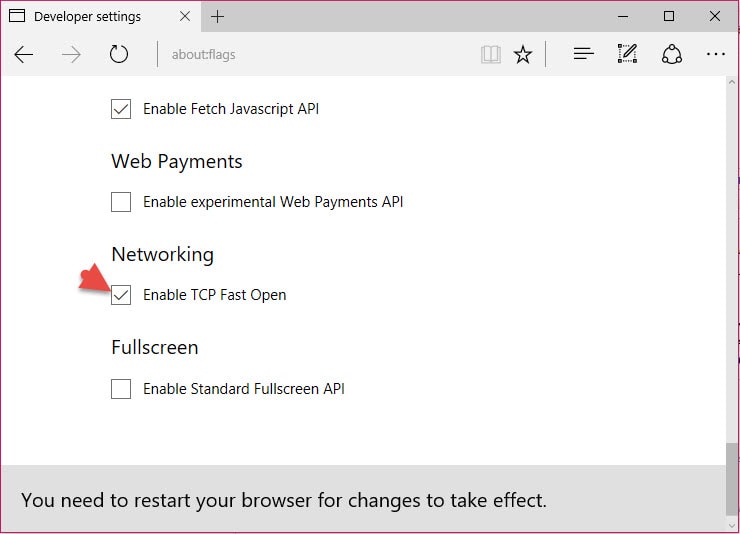Select the Developer settings tab
This screenshot has height=534, width=740.
click(x=88, y=17)
